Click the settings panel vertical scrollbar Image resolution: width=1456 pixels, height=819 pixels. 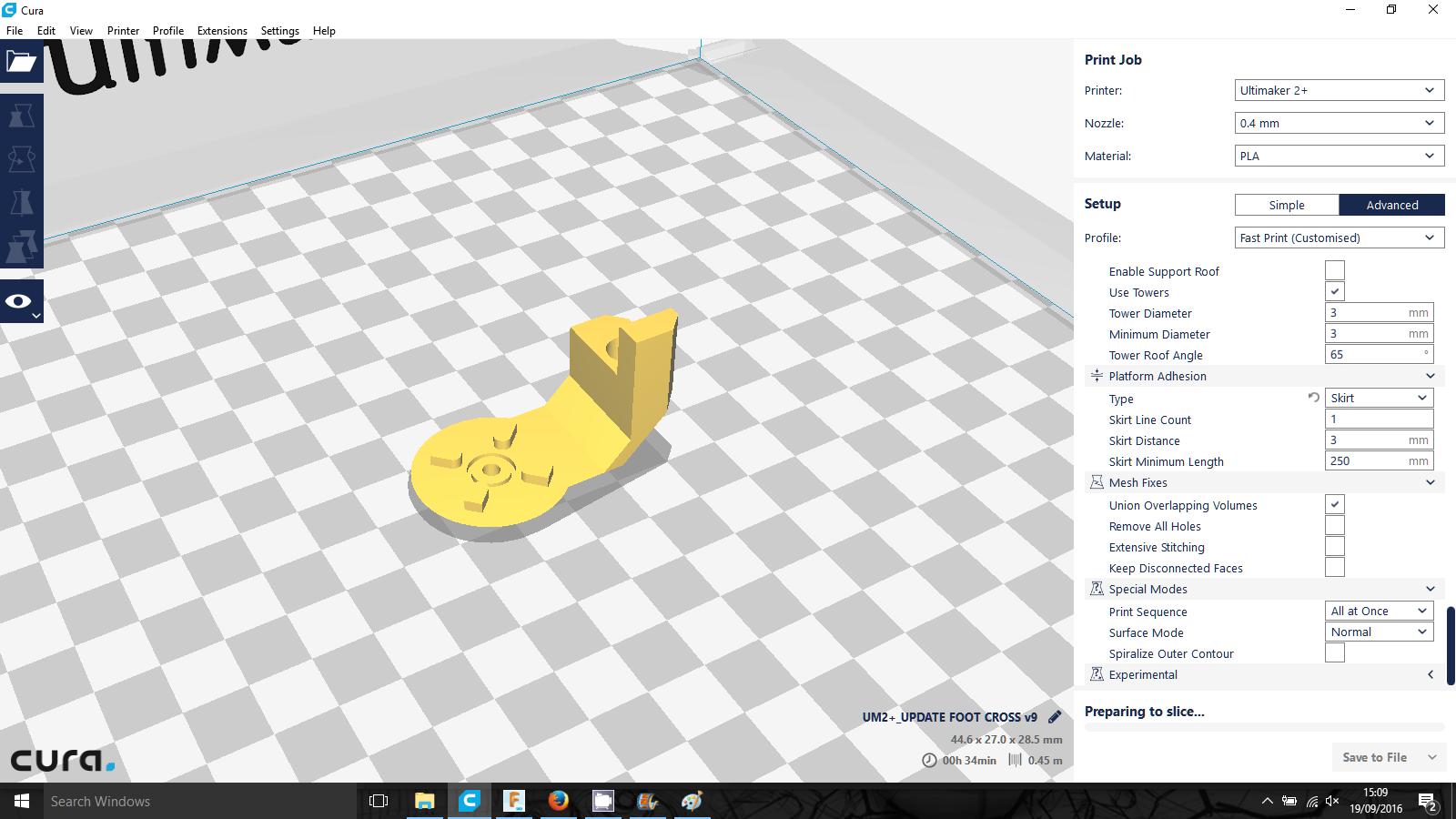pyautogui.click(x=1450, y=646)
